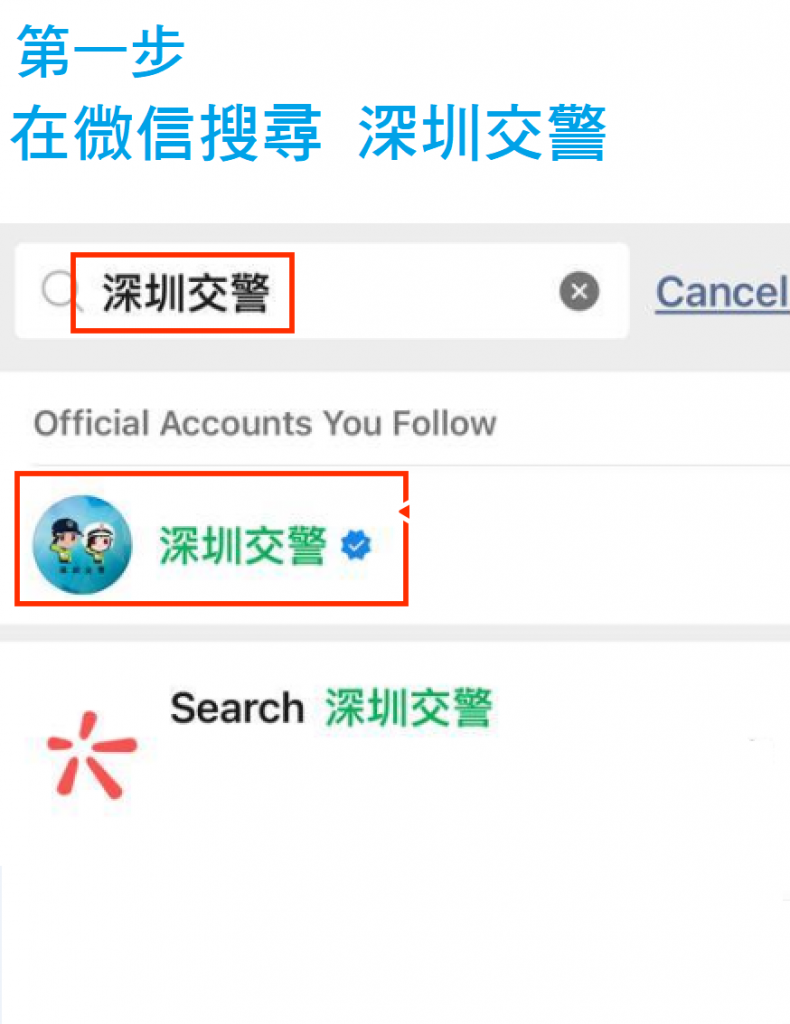The image size is (790, 1024).
Task: Click empty space inside the search field
Action: [x=424, y=291]
